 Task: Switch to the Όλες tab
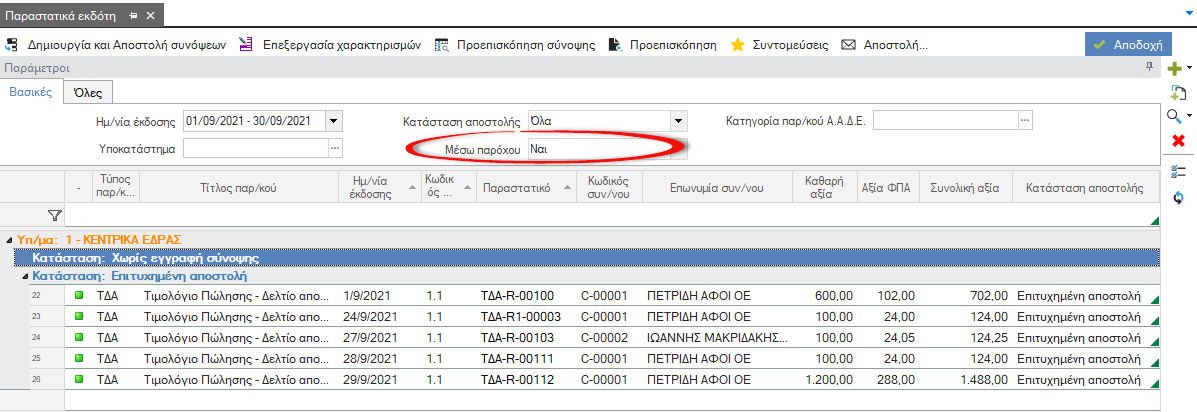click(x=87, y=93)
